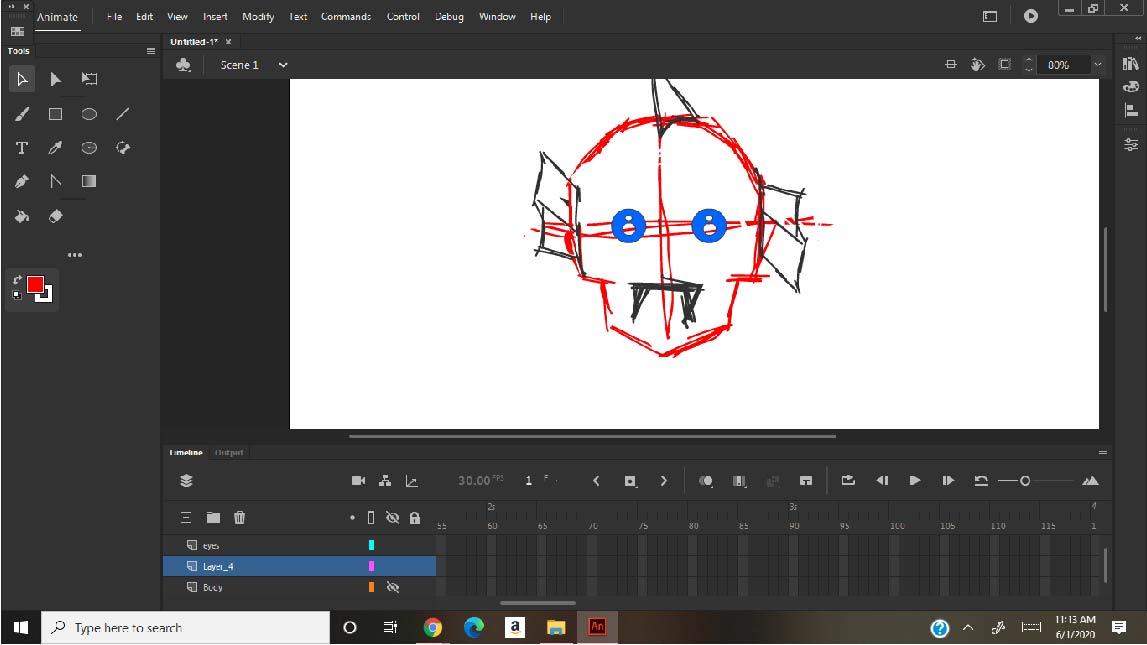Open the Tools panel options menu

(x=151, y=51)
